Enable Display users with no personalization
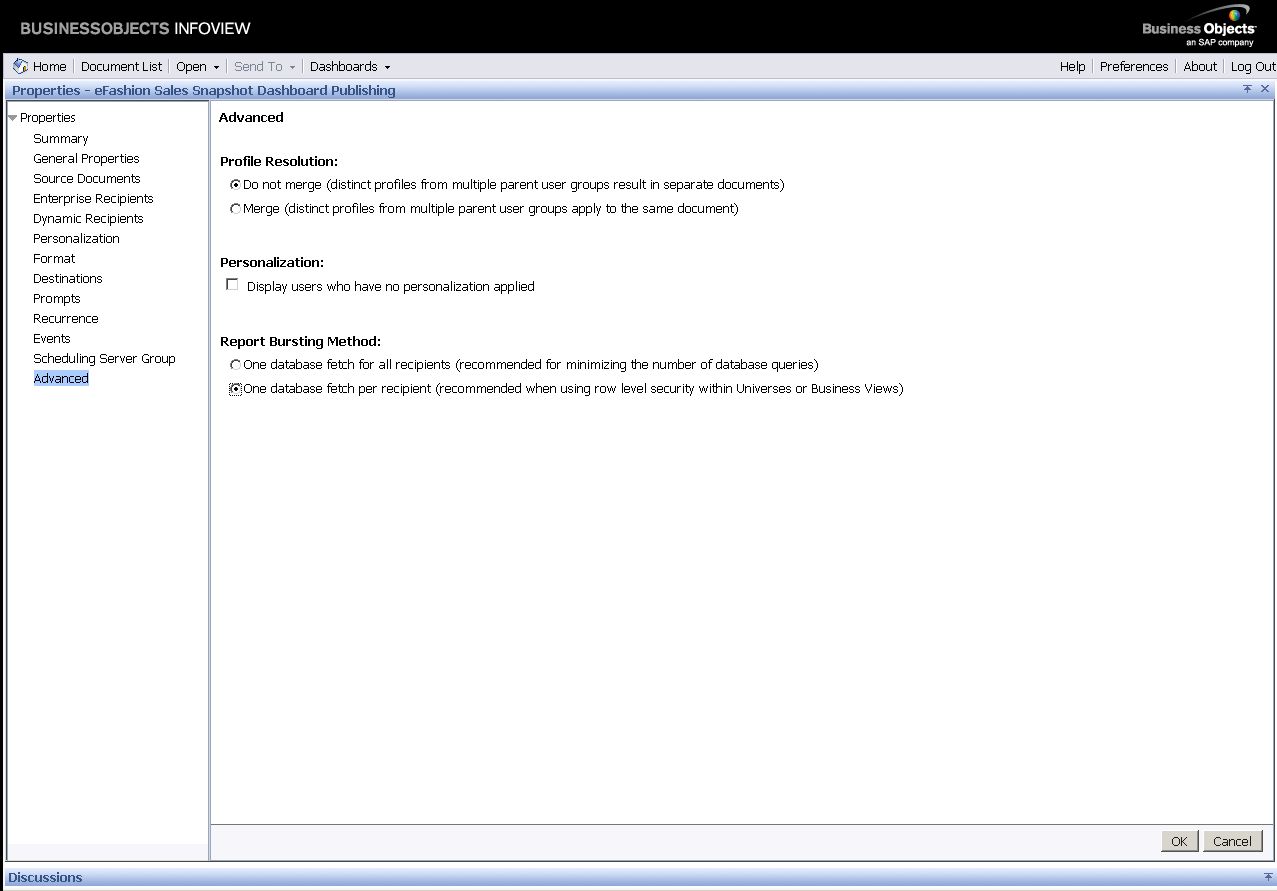The height and width of the screenshot is (891, 1277). point(233,285)
